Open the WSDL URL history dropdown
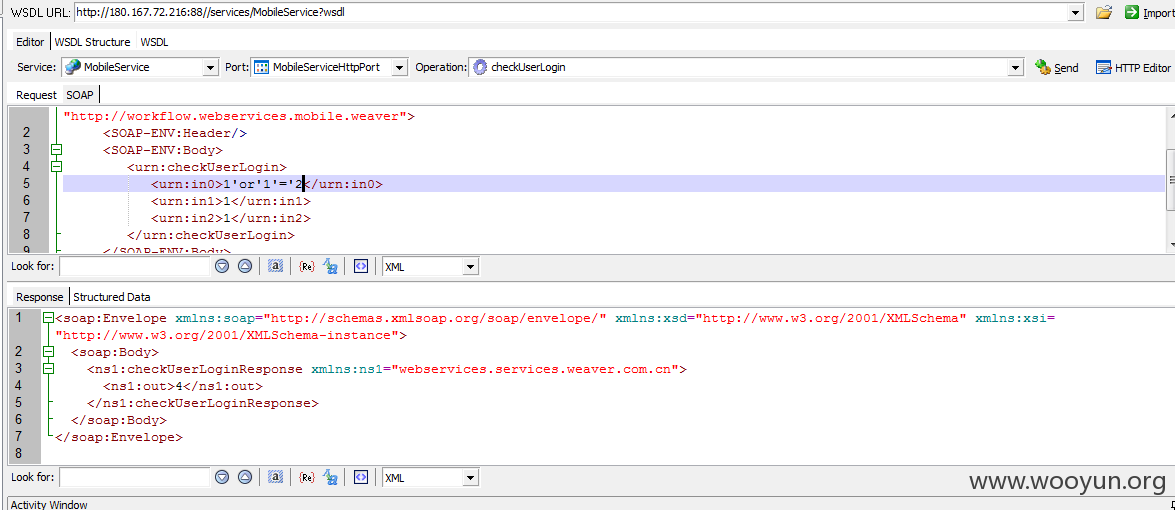The width and height of the screenshot is (1175, 510). point(1076,13)
